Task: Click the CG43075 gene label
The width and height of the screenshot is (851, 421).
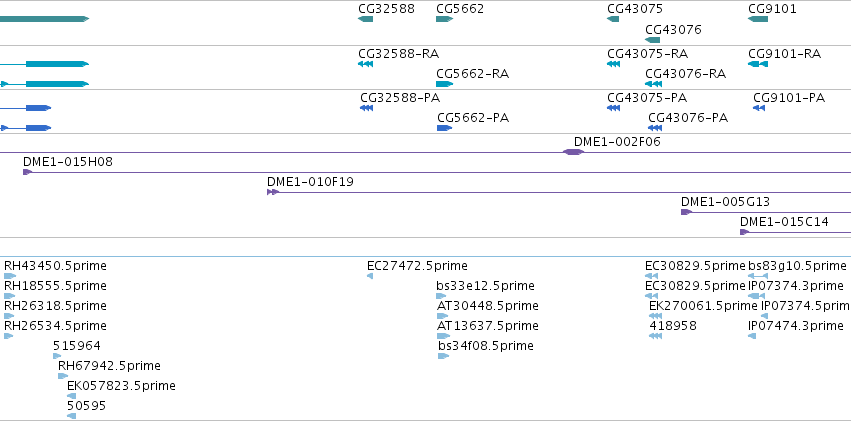Action: [x=634, y=9]
